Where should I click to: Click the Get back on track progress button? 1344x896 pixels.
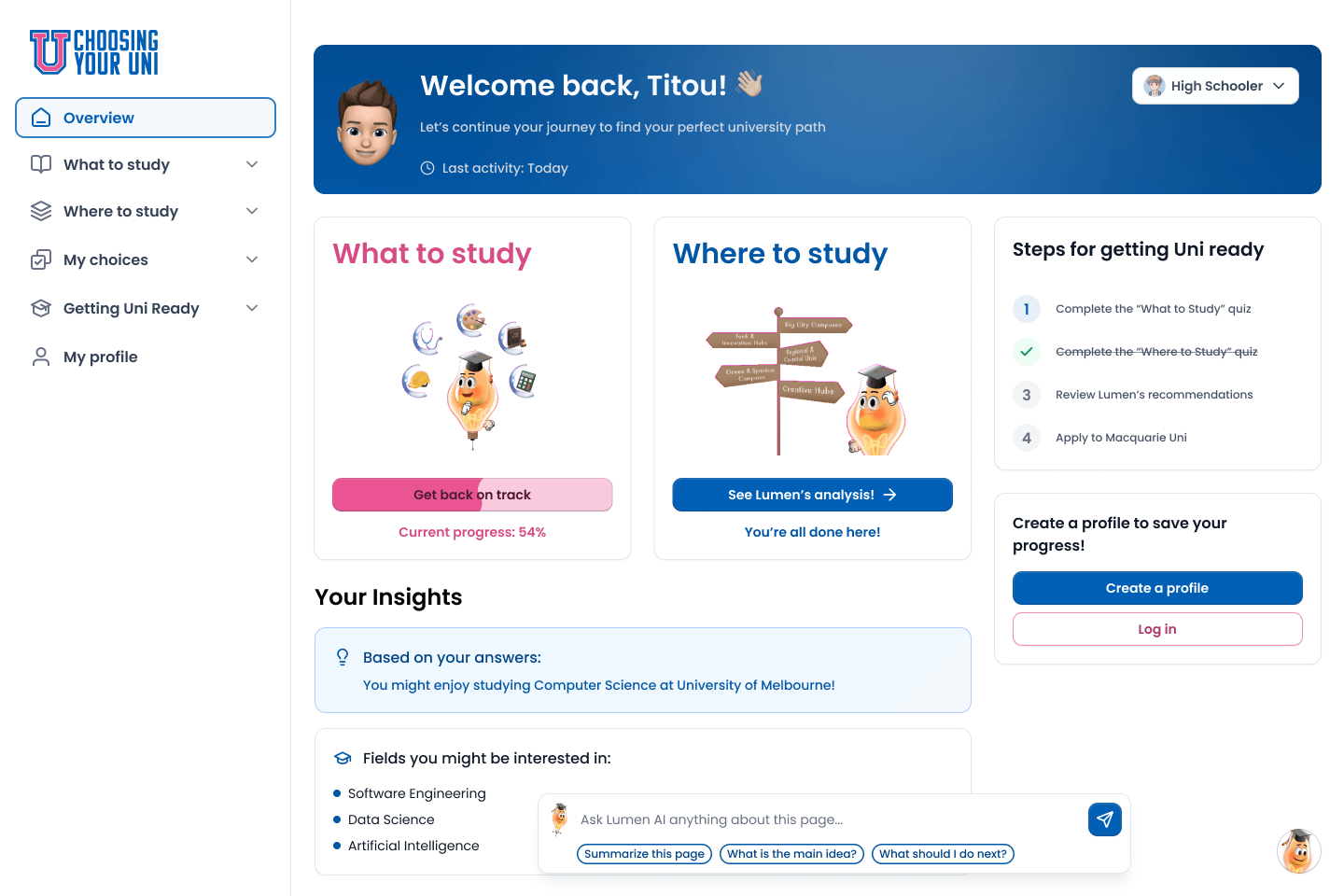click(472, 495)
